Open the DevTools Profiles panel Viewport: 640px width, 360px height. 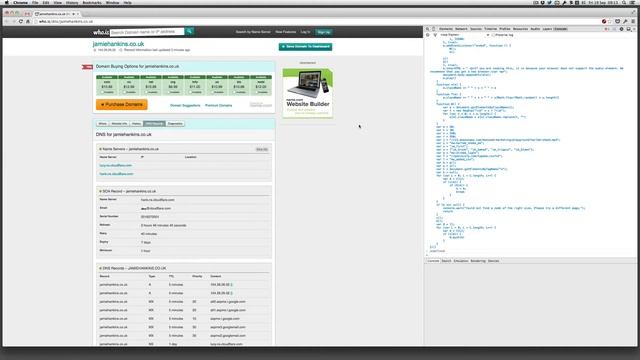505,29
